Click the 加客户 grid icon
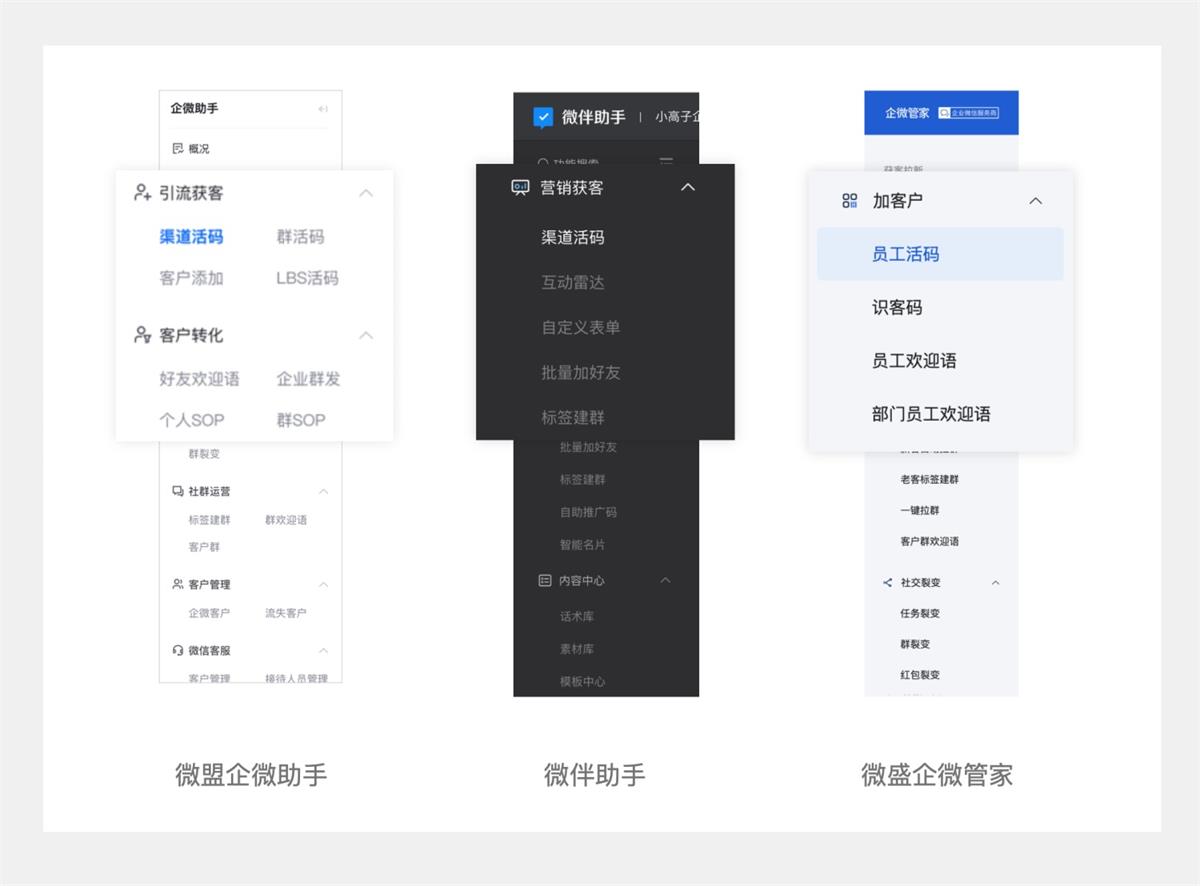 (850, 201)
